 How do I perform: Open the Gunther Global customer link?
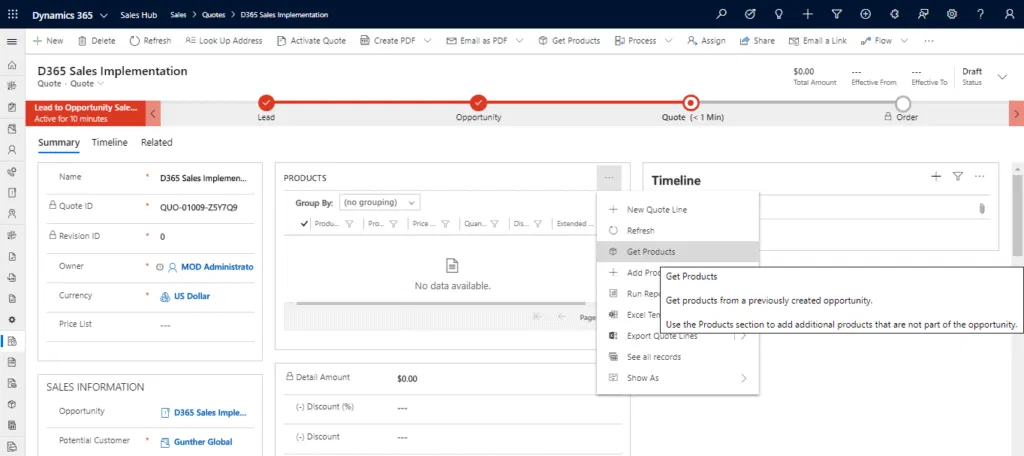[203, 442]
